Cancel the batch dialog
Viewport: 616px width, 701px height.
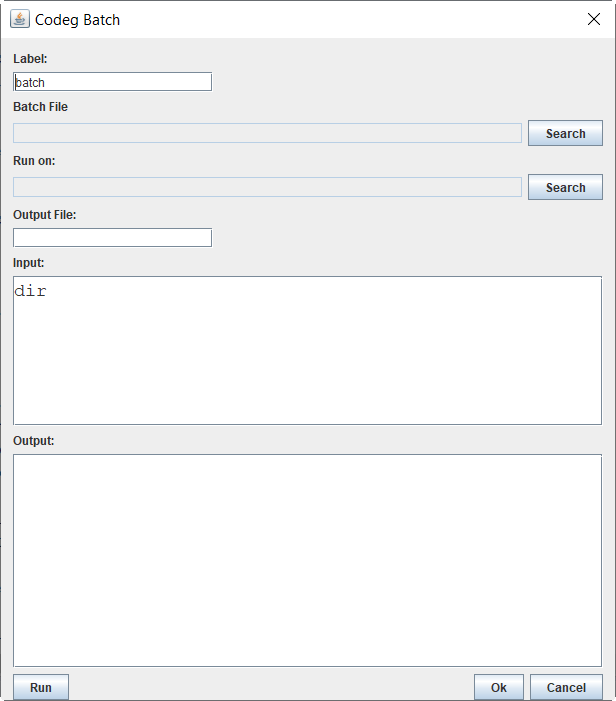[x=566, y=687]
